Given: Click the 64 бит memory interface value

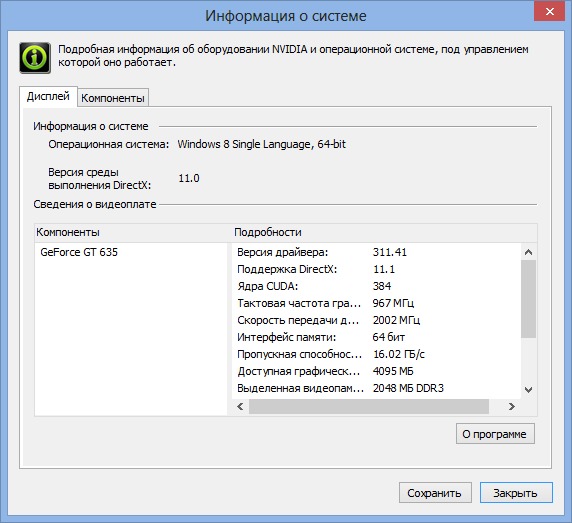Looking at the screenshot, I should tap(389, 337).
